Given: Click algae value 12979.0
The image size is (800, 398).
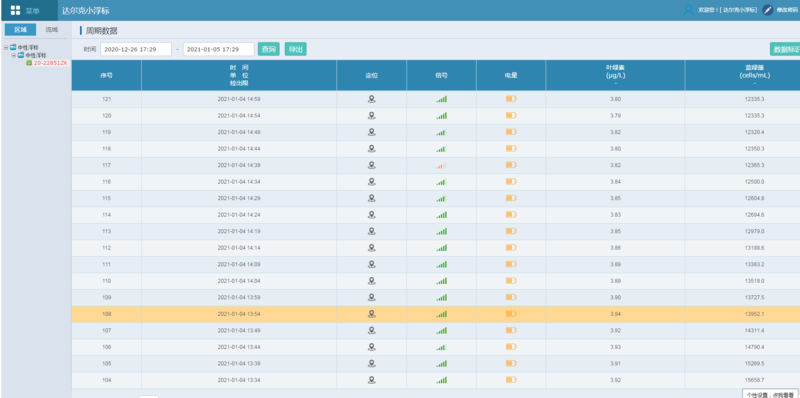Looking at the screenshot, I should pyautogui.click(x=755, y=231).
